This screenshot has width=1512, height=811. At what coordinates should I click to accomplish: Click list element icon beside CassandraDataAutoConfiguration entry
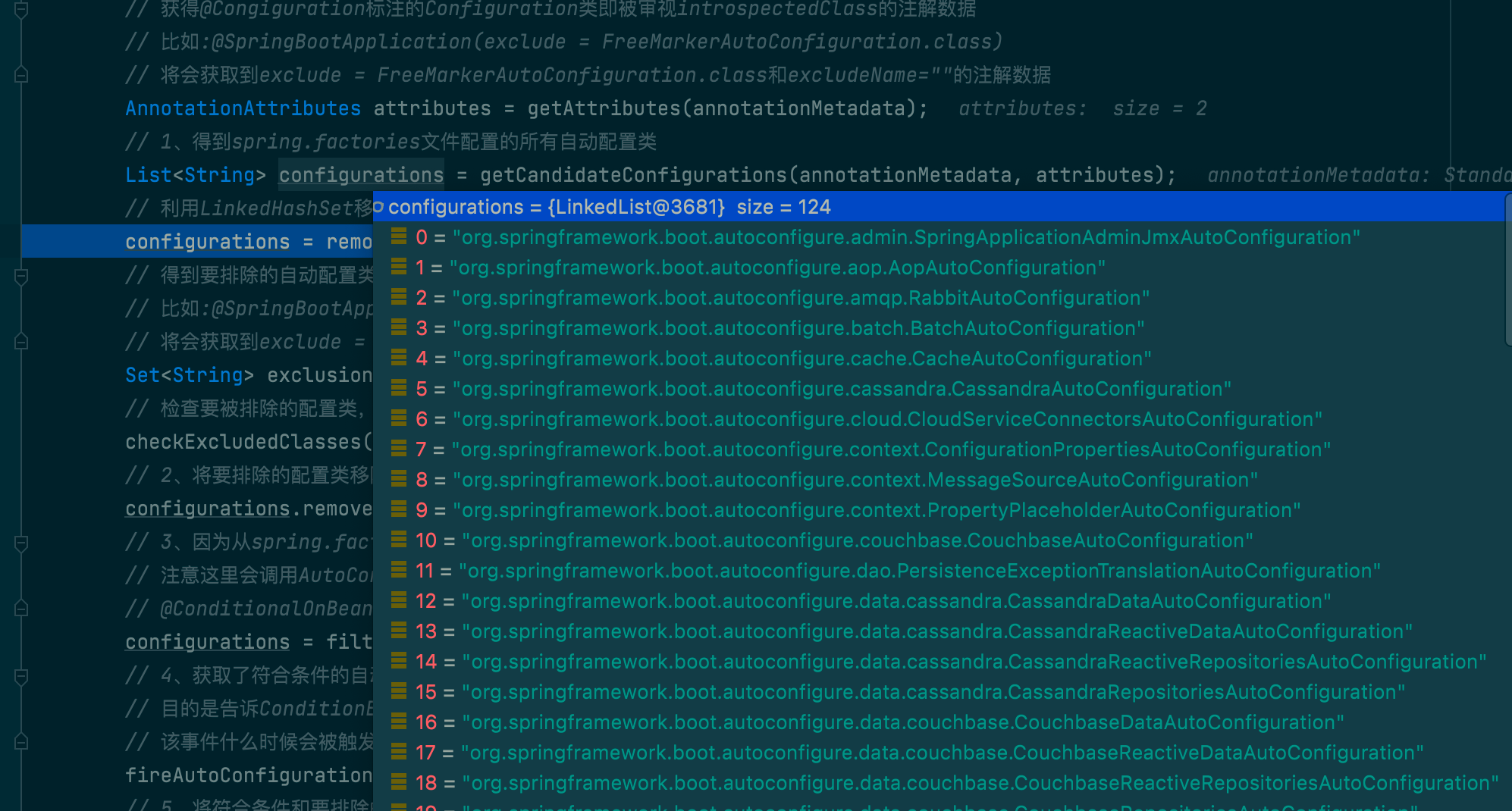[399, 600]
